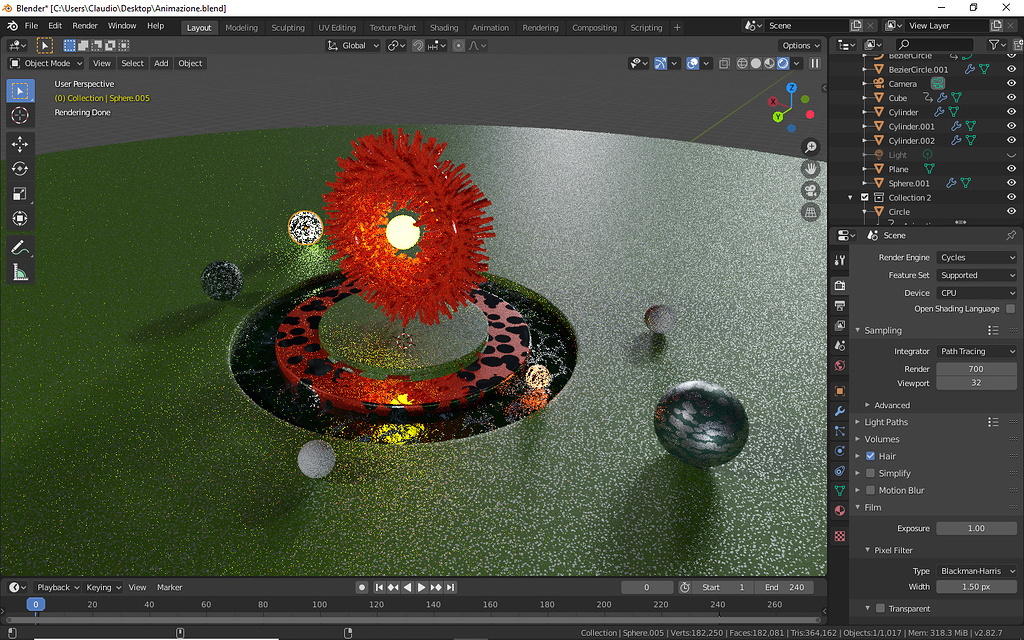
Task: Choose the Rotate tool
Action: tap(20, 168)
